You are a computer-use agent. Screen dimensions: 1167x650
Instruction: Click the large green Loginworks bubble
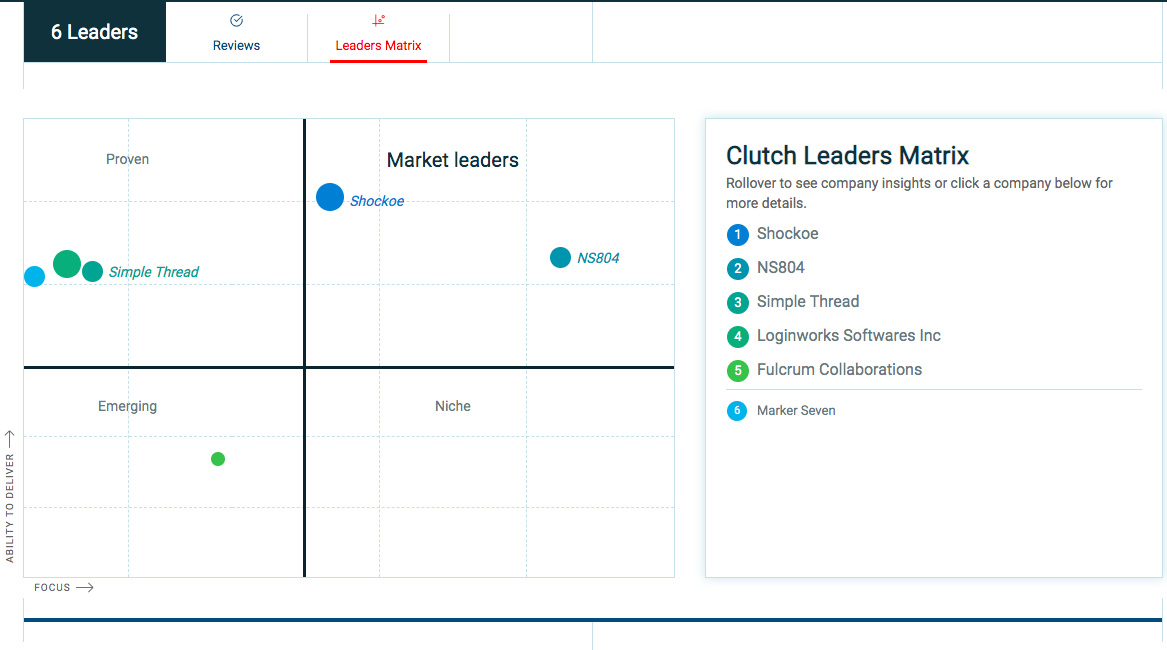(x=67, y=264)
